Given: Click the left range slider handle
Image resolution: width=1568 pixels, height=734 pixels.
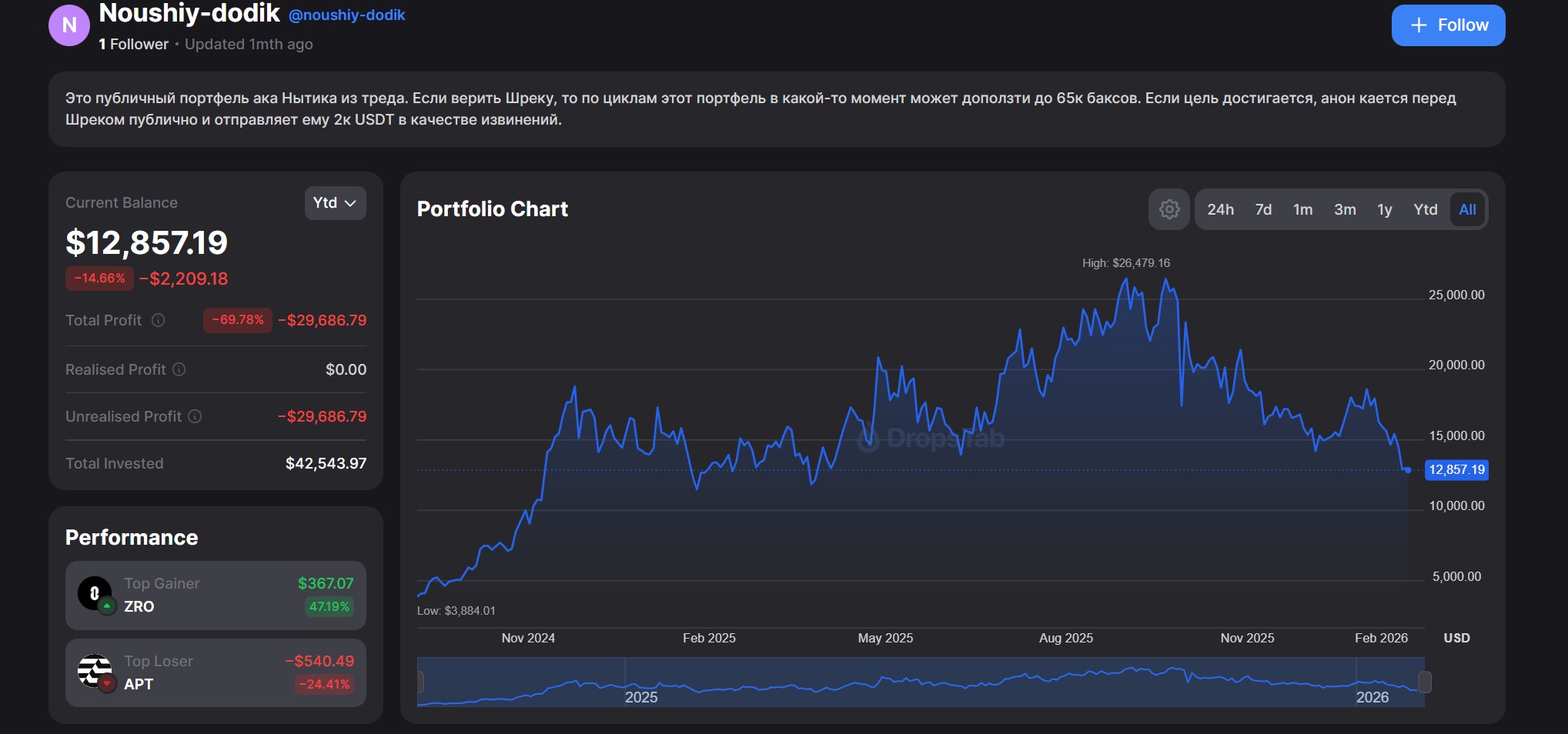Looking at the screenshot, I should pos(420,682).
